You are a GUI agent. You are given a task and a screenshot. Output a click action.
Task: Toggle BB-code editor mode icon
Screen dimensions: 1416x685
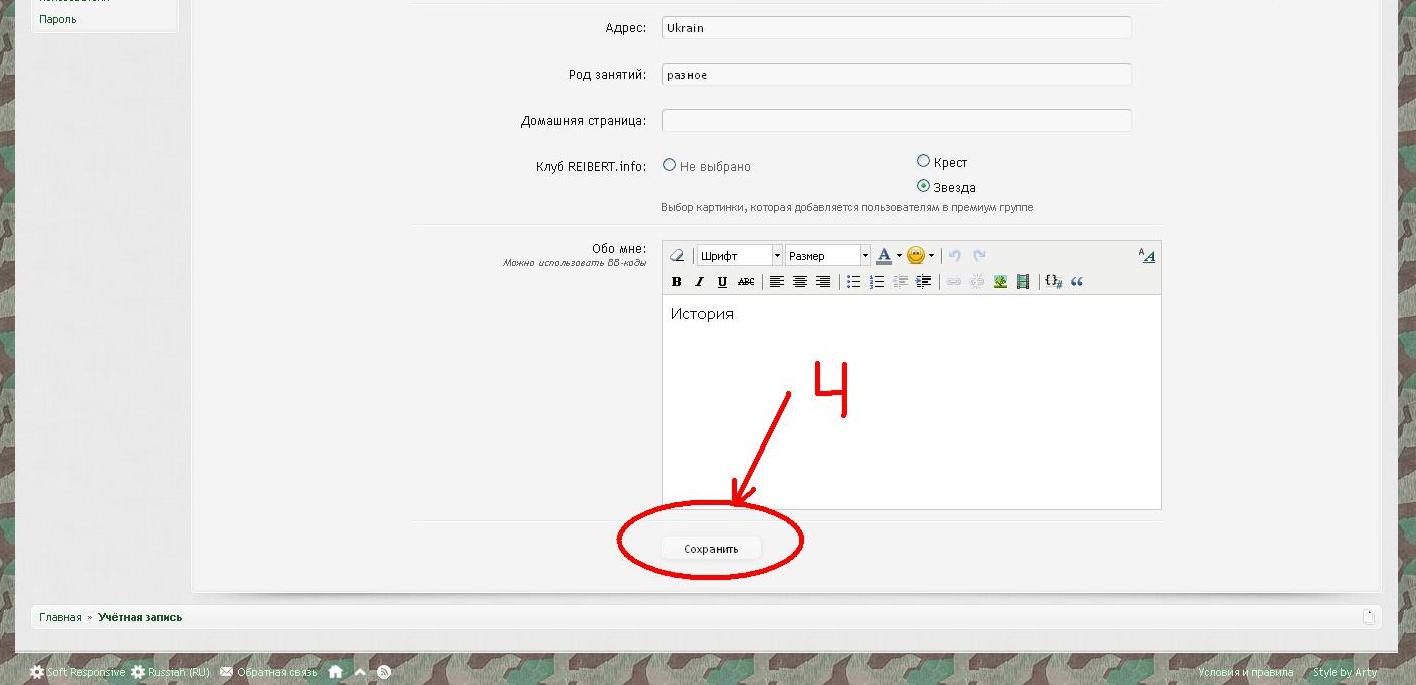[x=1147, y=256]
